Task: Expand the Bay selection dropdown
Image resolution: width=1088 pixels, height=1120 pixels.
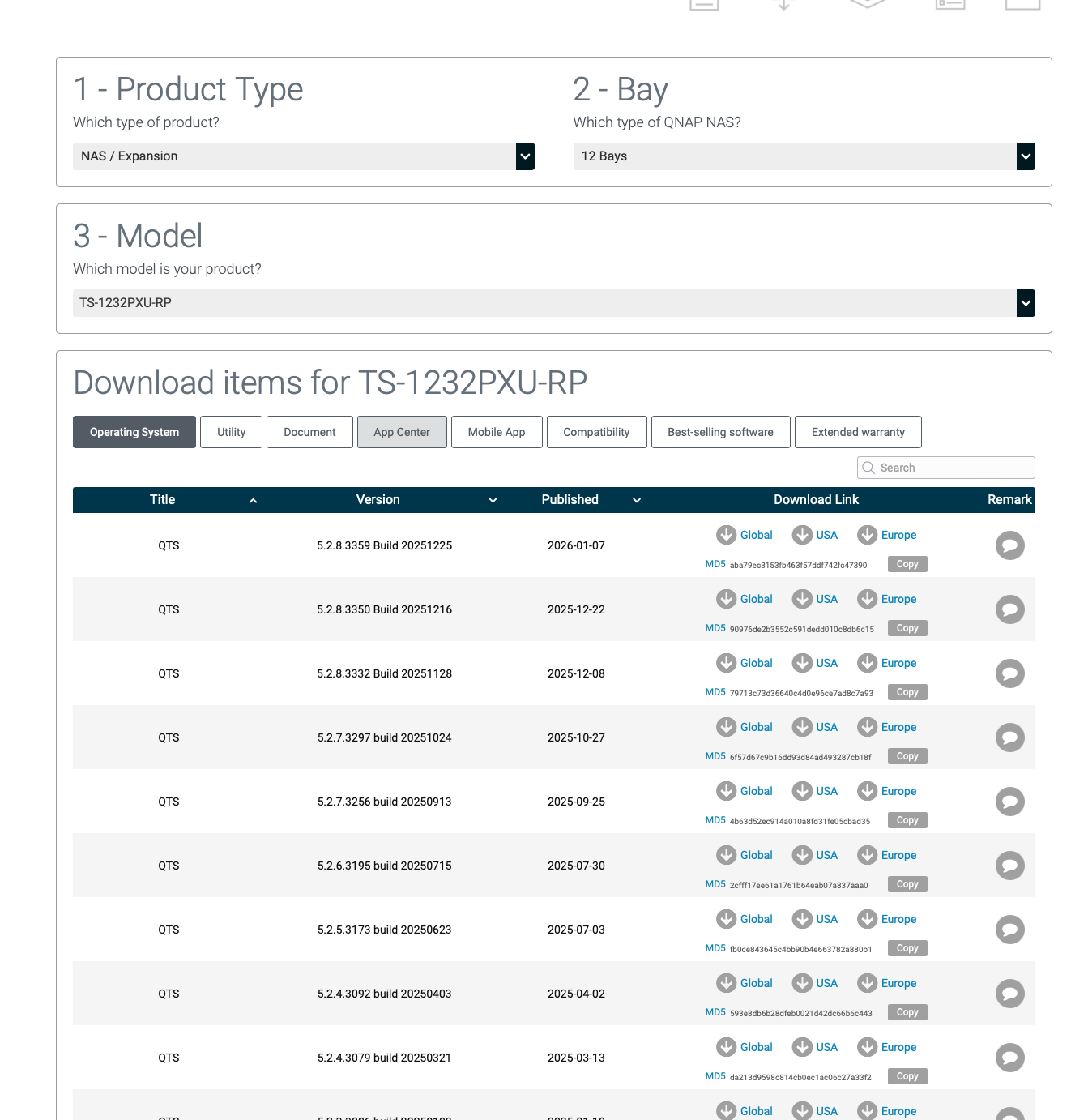Action: 804,156
